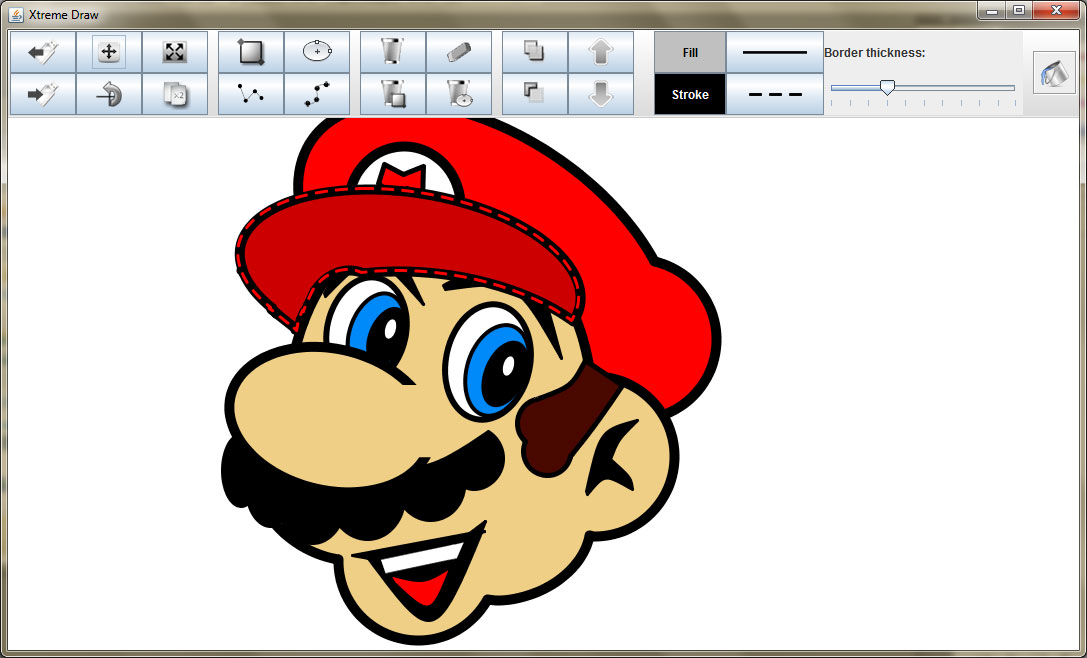Image resolution: width=1087 pixels, height=658 pixels.
Task: Minimize the Xtreme Draw window
Action: pyautogui.click(x=992, y=10)
